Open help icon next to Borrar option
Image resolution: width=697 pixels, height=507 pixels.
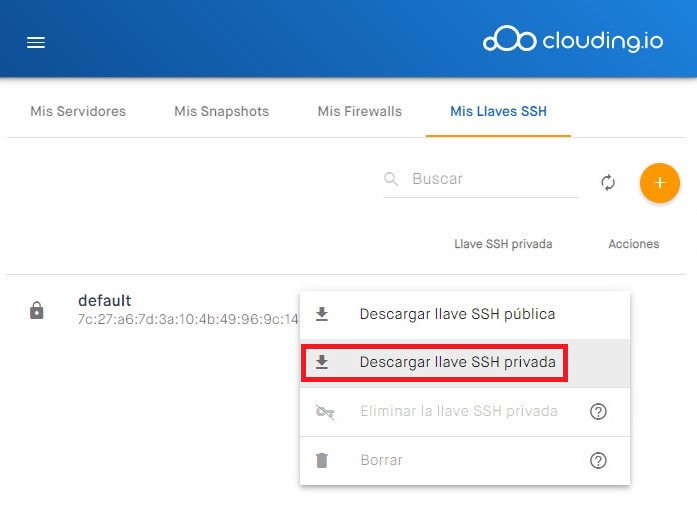pyautogui.click(x=598, y=460)
